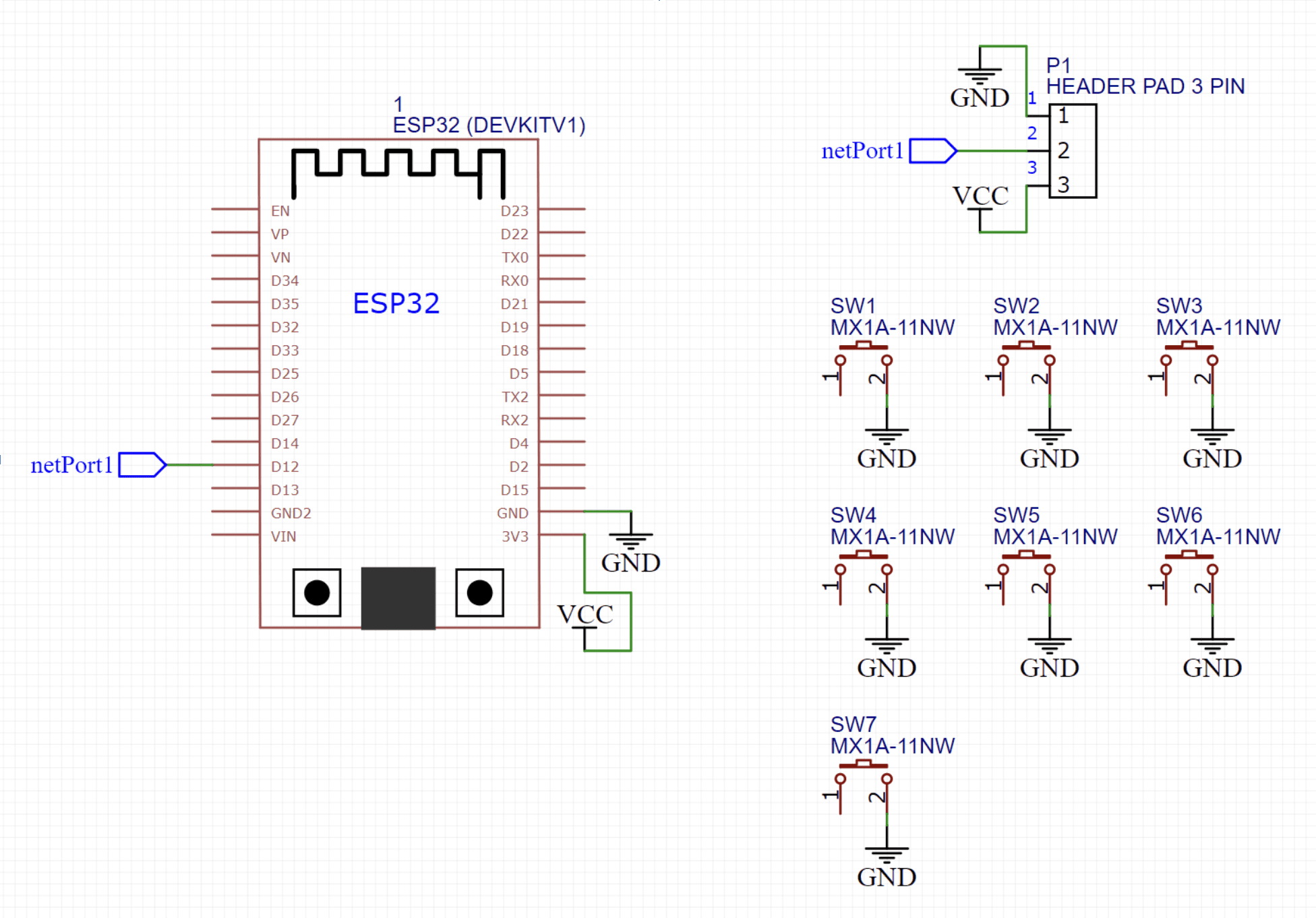The width and height of the screenshot is (1316, 918).
Task: Select the right button graphic on ESP32 board
Action: coord(479,593)
